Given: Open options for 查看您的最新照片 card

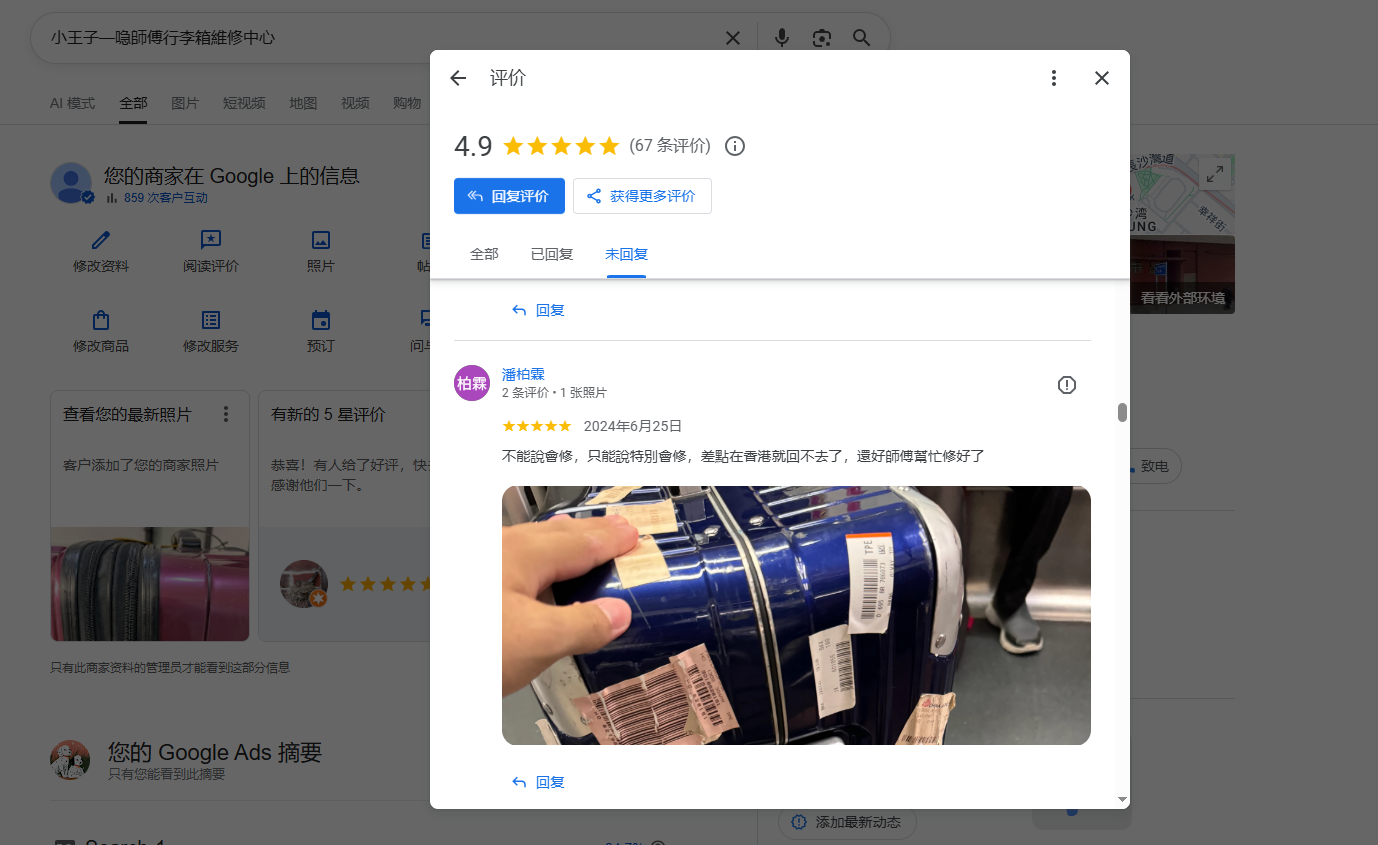Looking at the screenshot, I should 226,414.
